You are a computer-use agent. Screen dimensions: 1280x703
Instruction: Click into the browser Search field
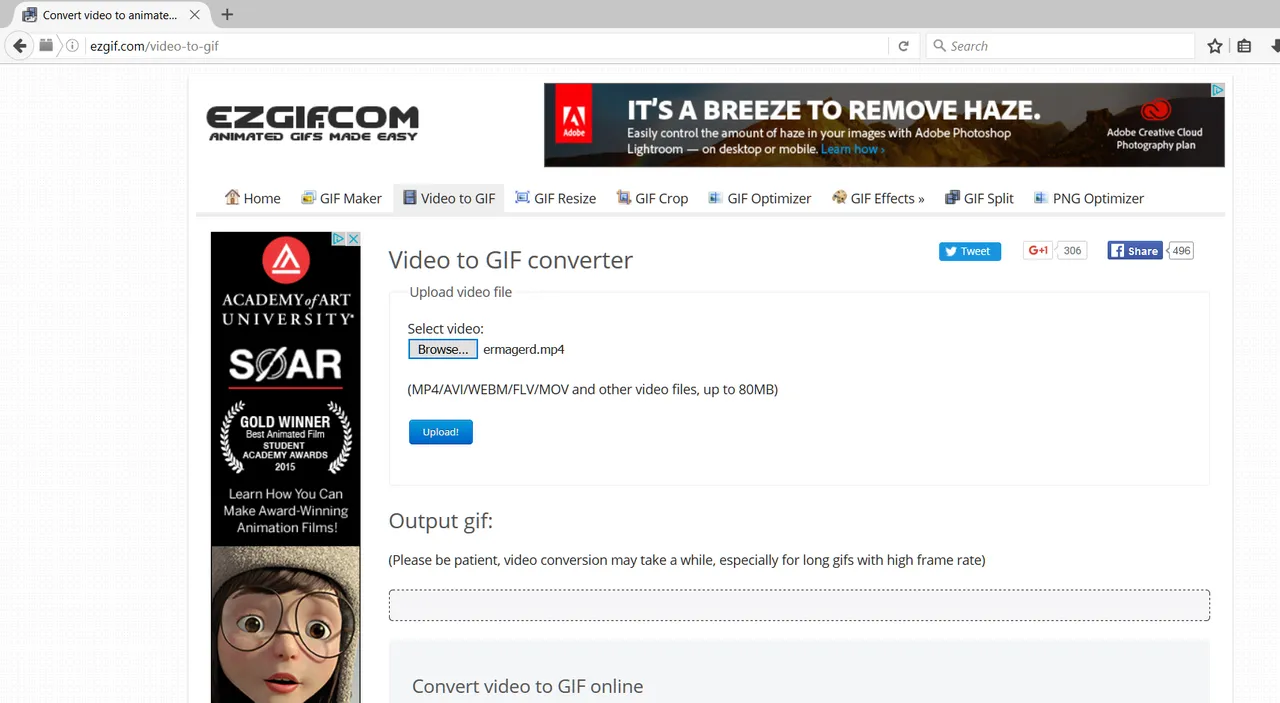pyautogui.click(x=1061, y=46)
